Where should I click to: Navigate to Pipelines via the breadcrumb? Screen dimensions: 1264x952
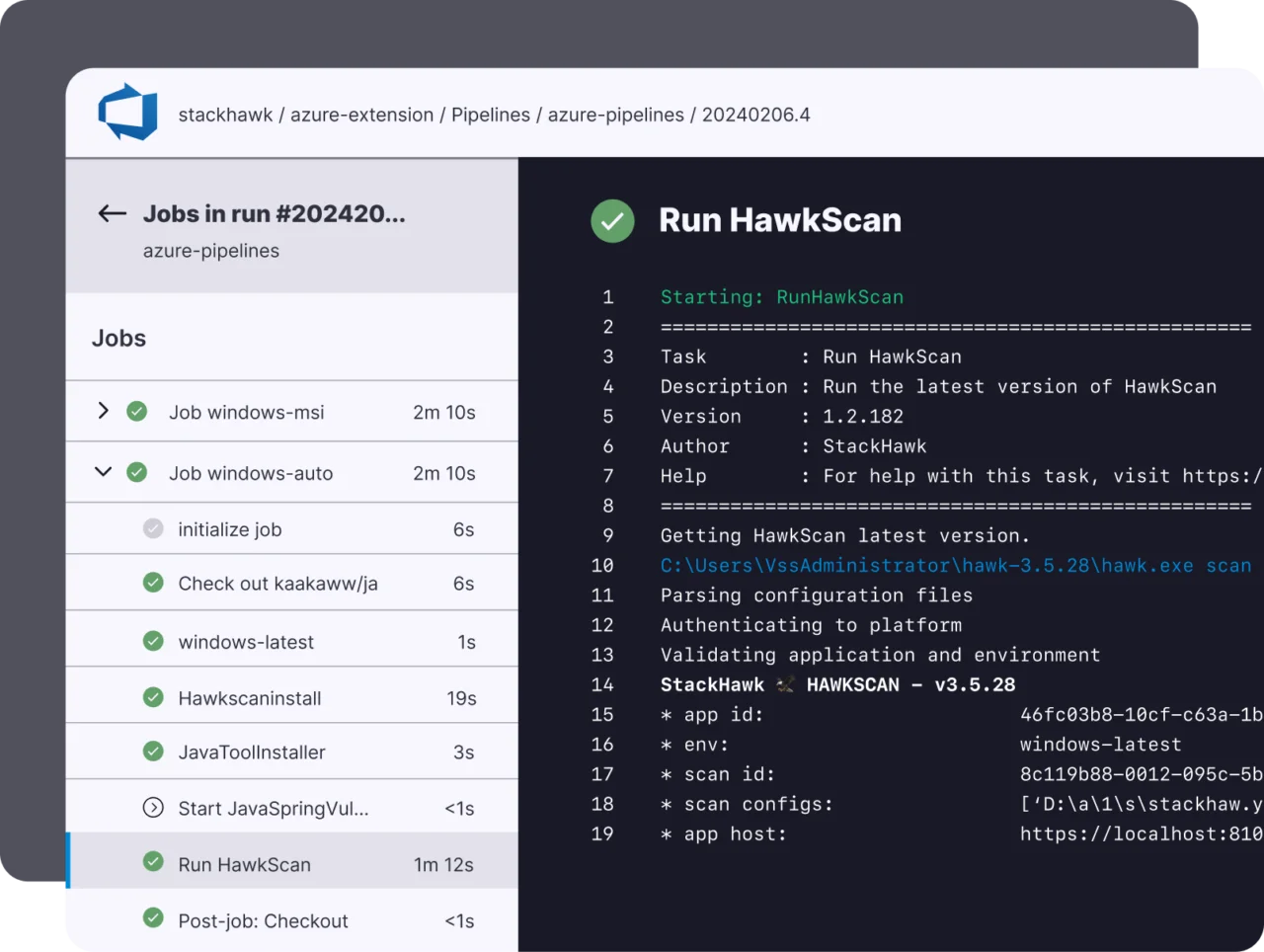tap(491, 115)
